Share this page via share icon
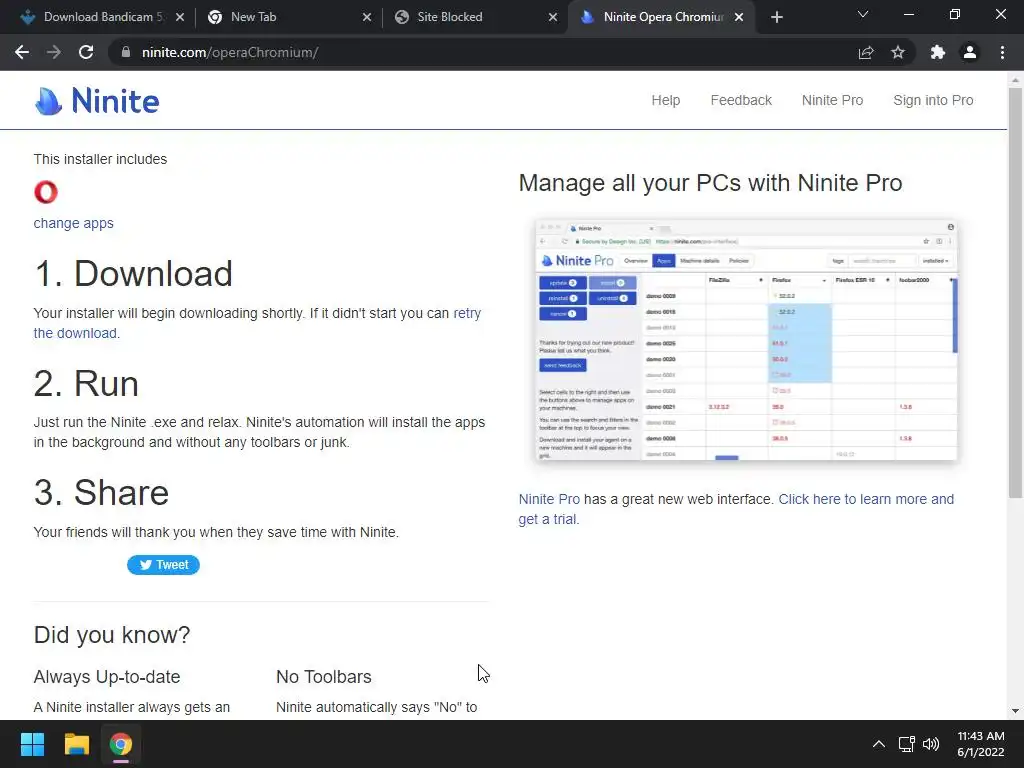The height and width of the screenshot is (768, 1024). coord(866,52)
